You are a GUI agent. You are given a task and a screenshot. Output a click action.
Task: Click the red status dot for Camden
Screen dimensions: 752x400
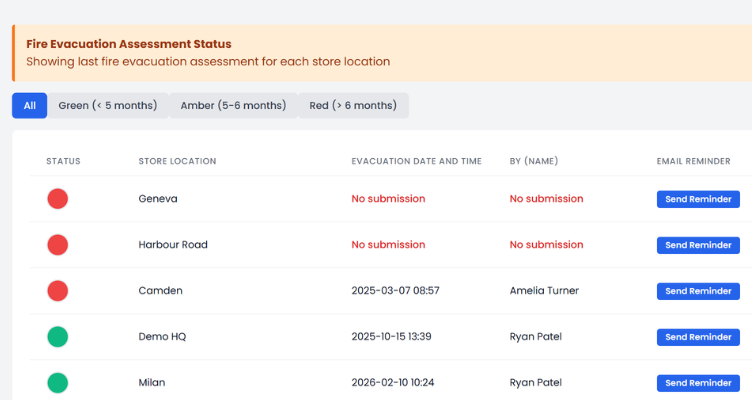click(x=58, y=291)
